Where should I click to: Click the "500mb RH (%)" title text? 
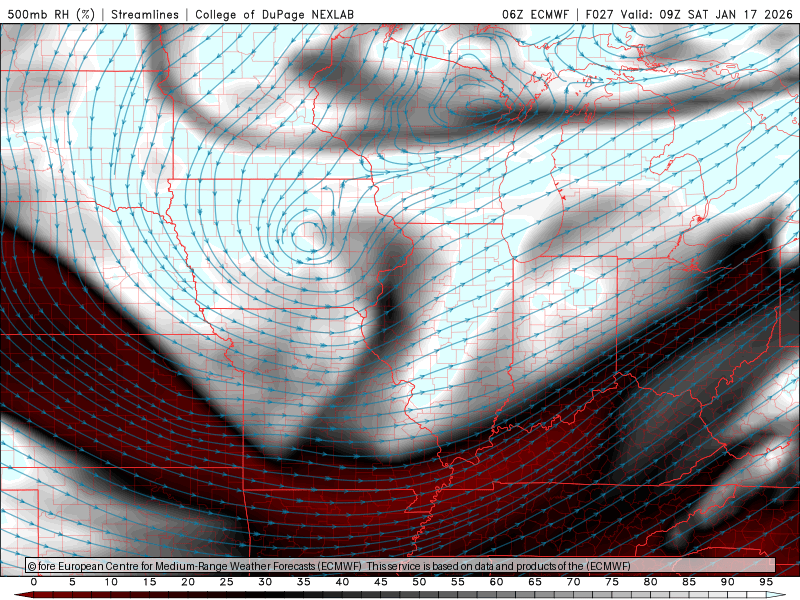pos(51,14)
